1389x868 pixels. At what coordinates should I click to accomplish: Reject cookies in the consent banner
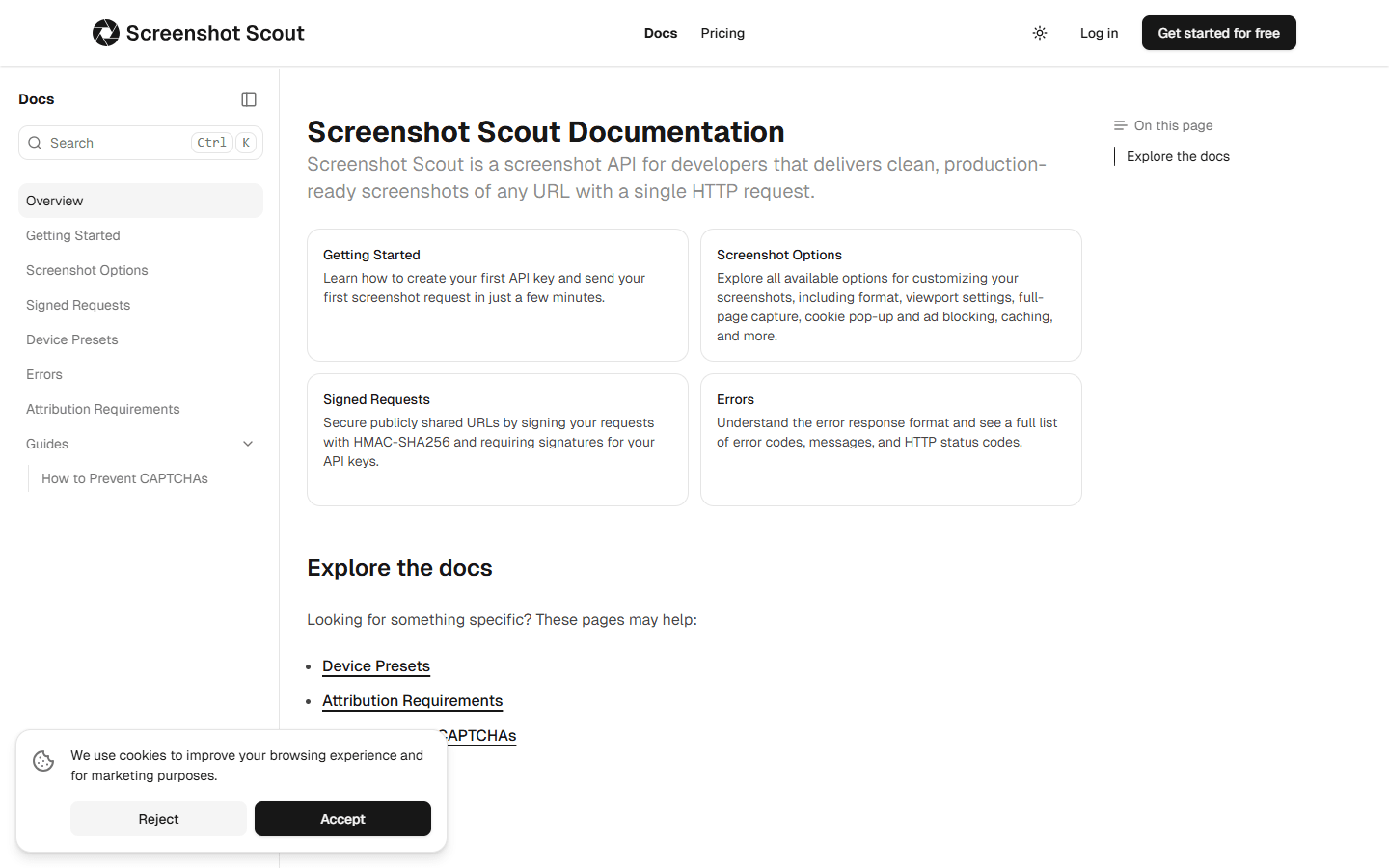pyautogui.click(x=158, y=819)
